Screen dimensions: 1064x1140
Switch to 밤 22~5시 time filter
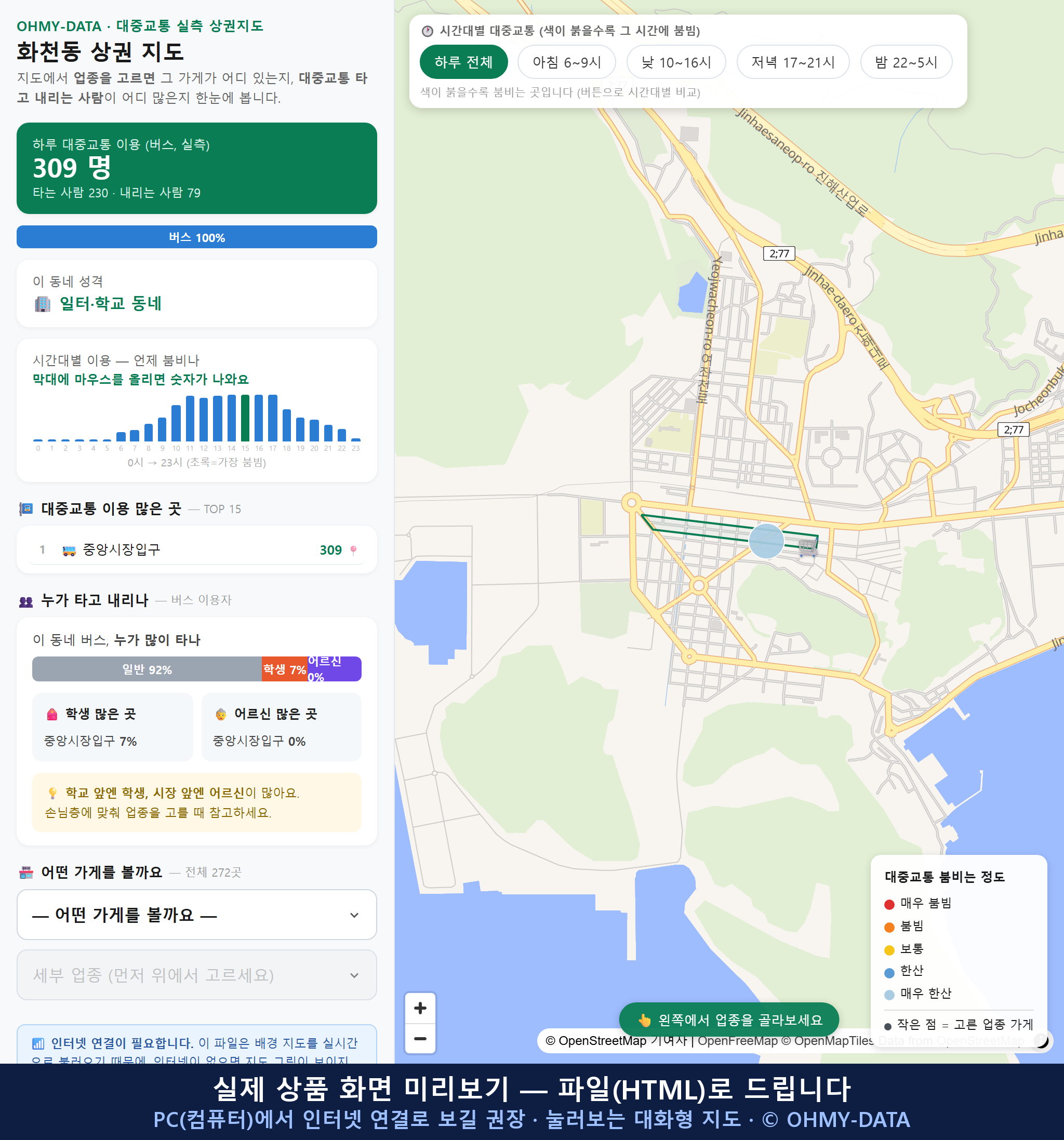pyautogui.click(x=906, y=62)
